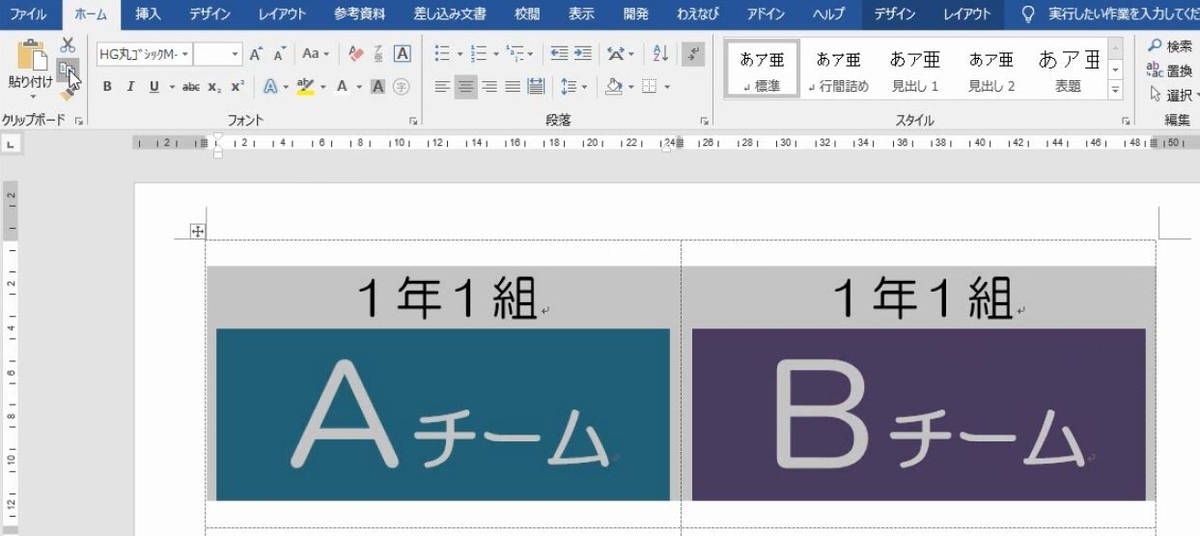Open the font name dropdown HG丸ゴシックM
1200x536 pixels.
pyautogui.click(x=186, y=54)
